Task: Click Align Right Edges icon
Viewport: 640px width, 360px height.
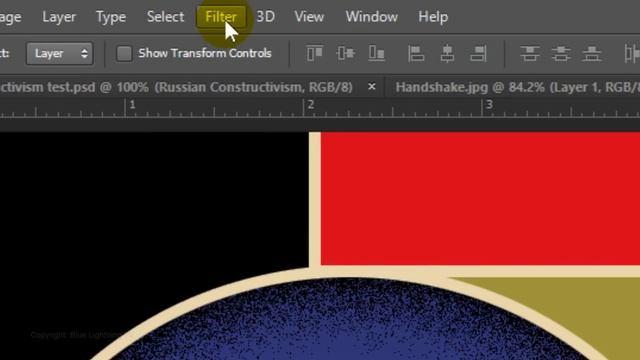Action: click(x=478, y=53)
